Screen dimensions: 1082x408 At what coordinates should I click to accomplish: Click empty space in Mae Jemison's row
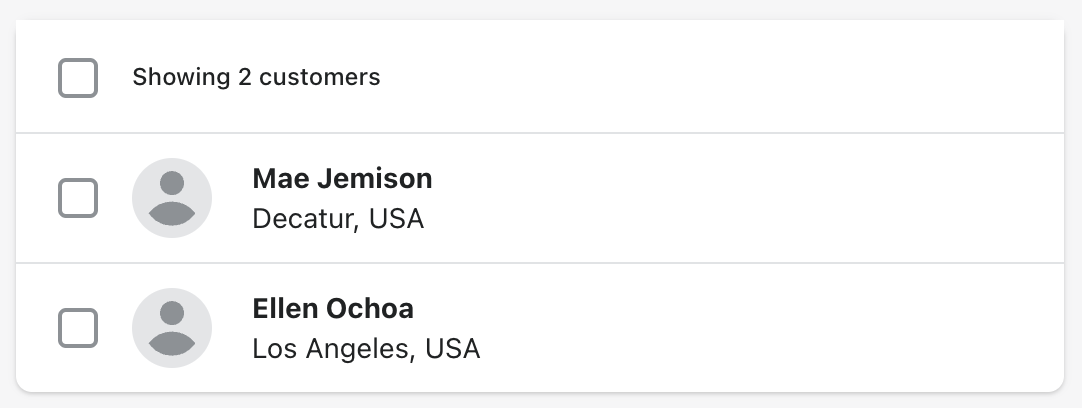750,198
